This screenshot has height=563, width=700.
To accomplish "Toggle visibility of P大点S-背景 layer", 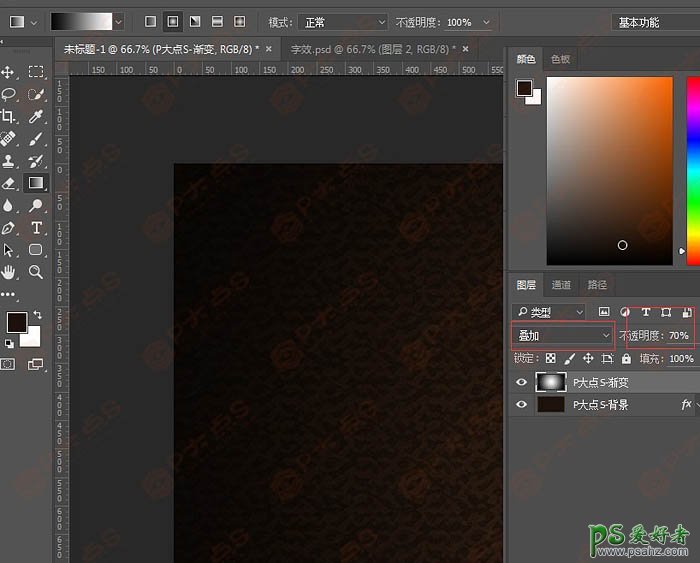I will click(520, 405).
